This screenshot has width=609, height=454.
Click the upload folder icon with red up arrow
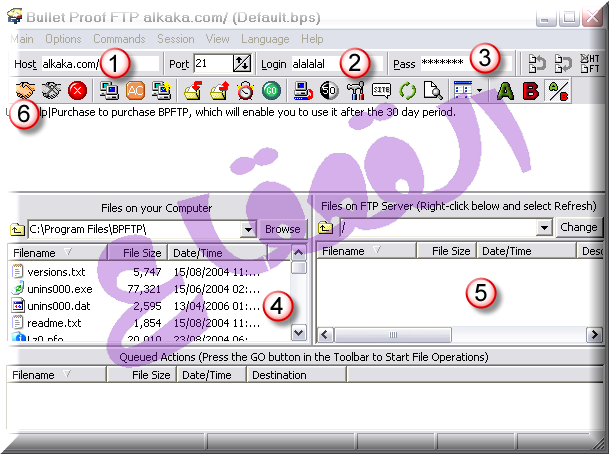point(219,91)
